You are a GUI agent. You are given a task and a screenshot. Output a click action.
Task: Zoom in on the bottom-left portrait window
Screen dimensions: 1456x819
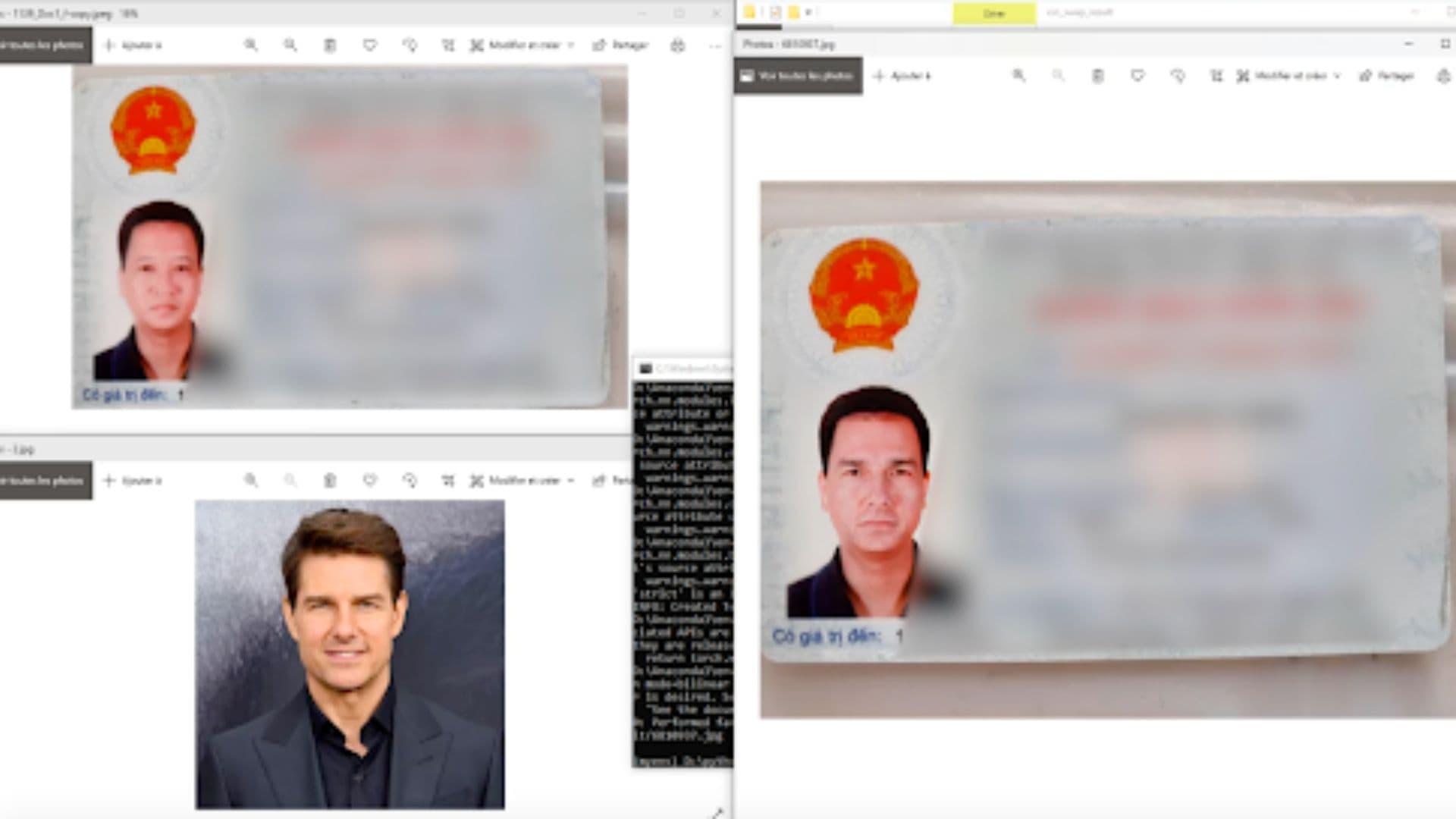tap(251, 481)
